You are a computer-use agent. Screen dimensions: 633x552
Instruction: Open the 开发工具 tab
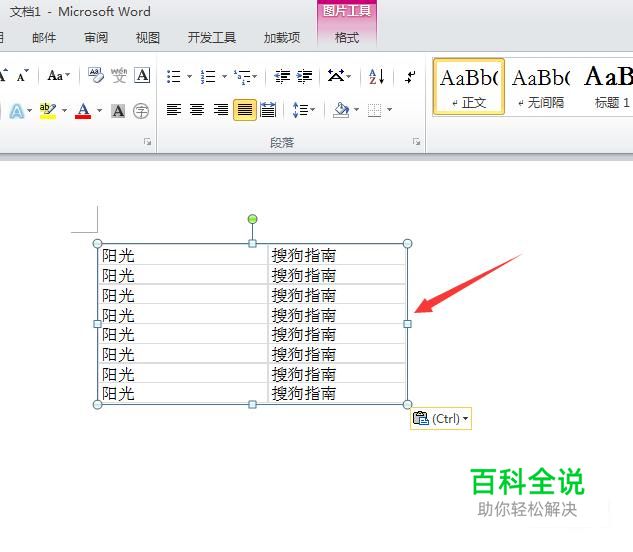(x=212, y=38)
